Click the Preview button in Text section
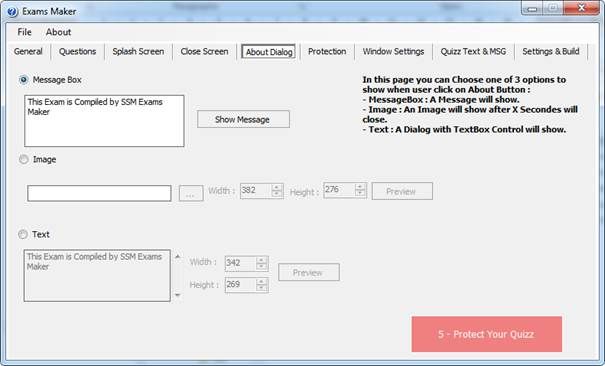Viewport: 605px width, 366px height. (x=309, y=272)
